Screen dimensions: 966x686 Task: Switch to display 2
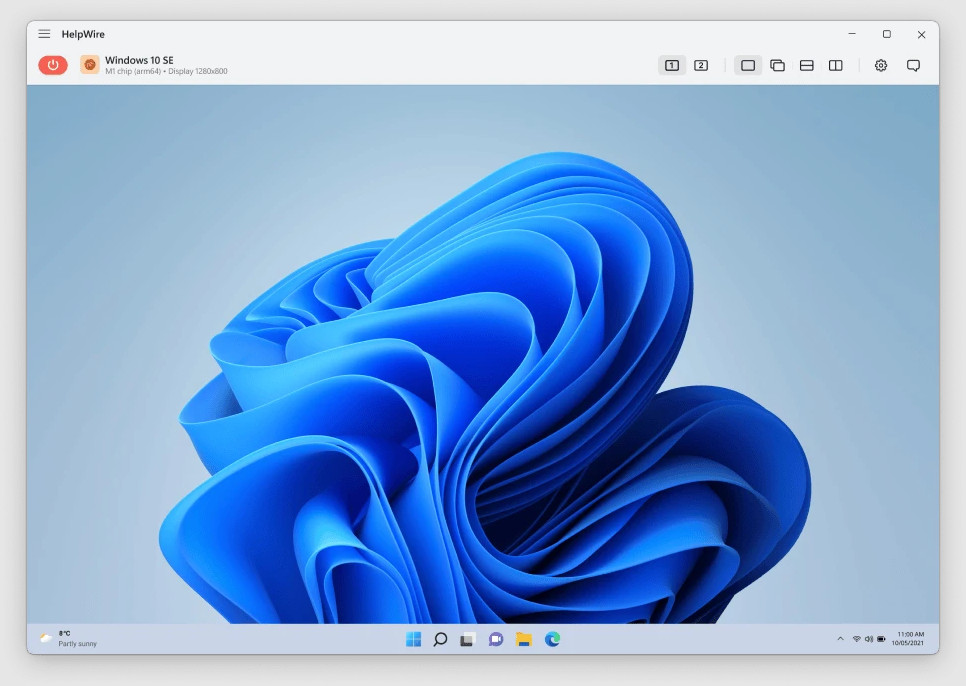pos(700,65)
